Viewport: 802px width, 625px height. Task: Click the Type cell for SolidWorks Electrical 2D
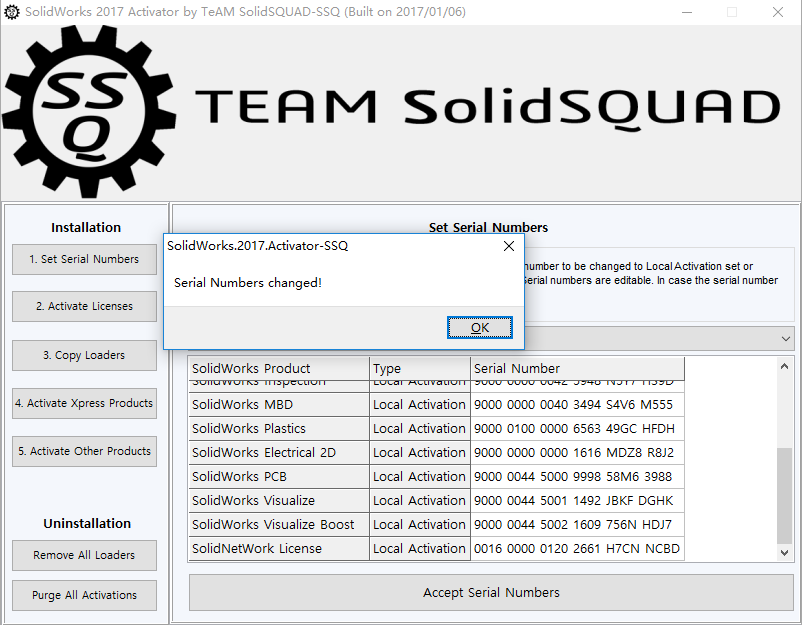(x=420, y=453)
